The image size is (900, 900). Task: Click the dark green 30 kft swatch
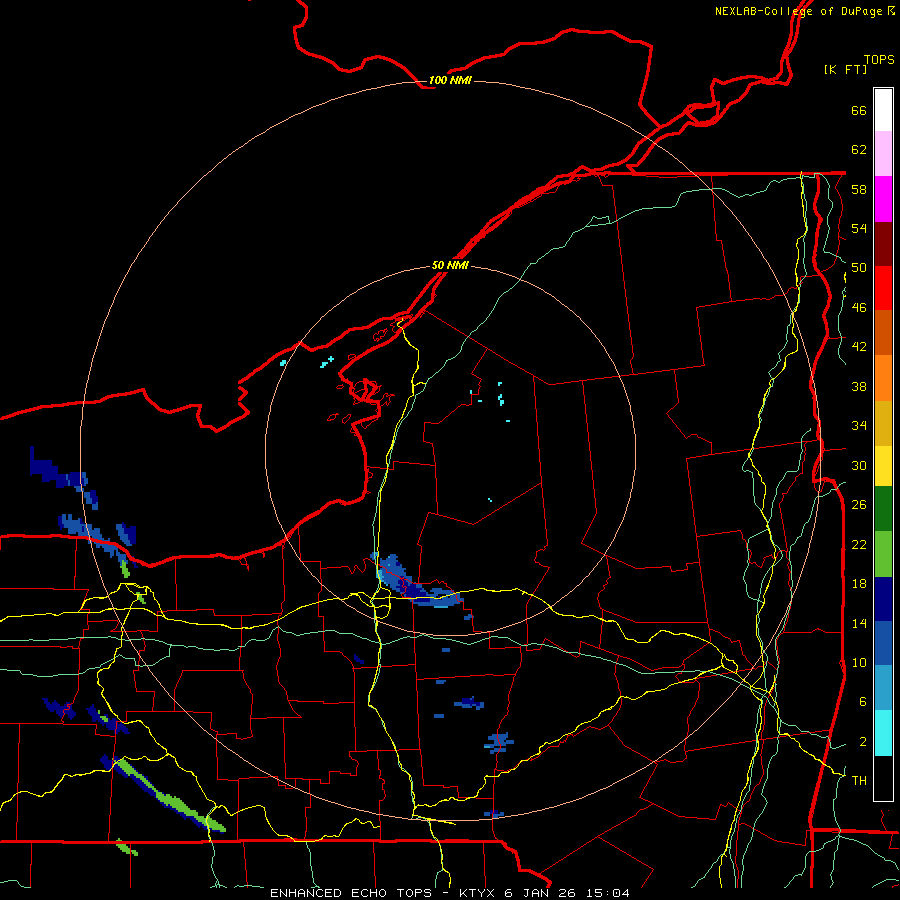click(x=883, y=509)
